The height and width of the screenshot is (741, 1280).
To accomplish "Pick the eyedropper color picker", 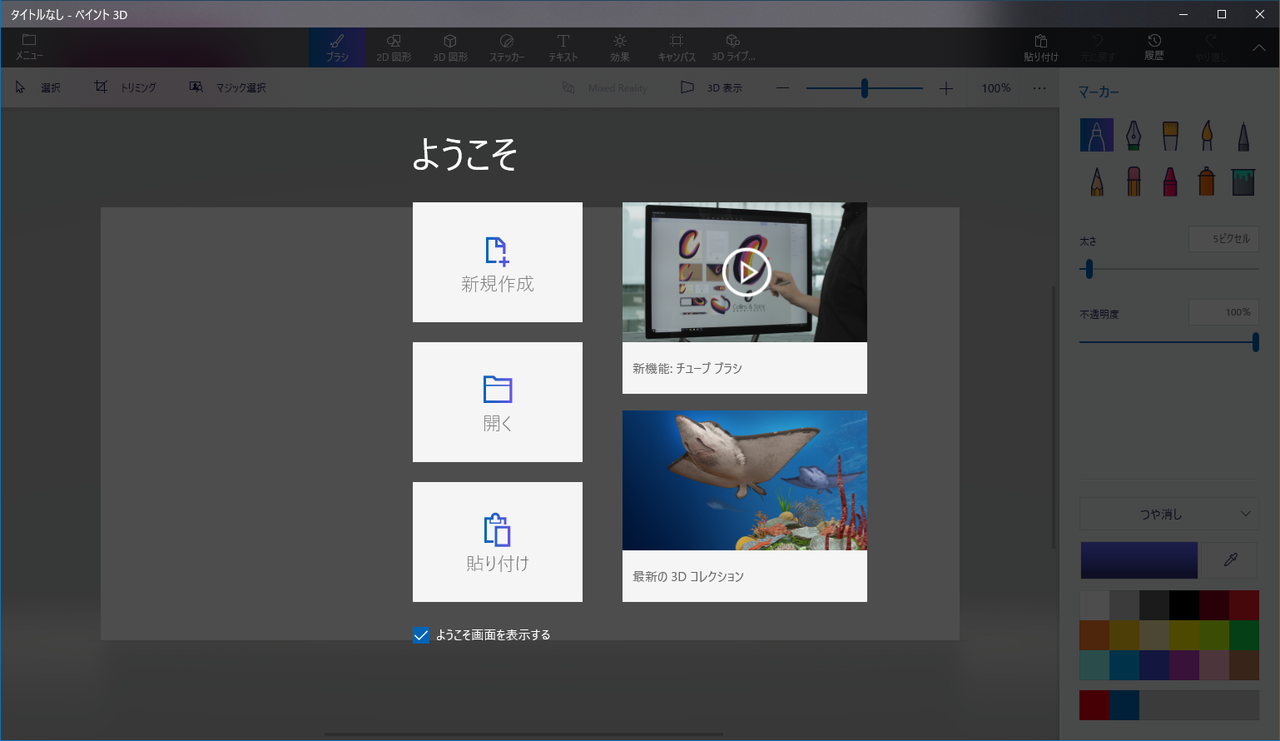I will [1230, 560].
